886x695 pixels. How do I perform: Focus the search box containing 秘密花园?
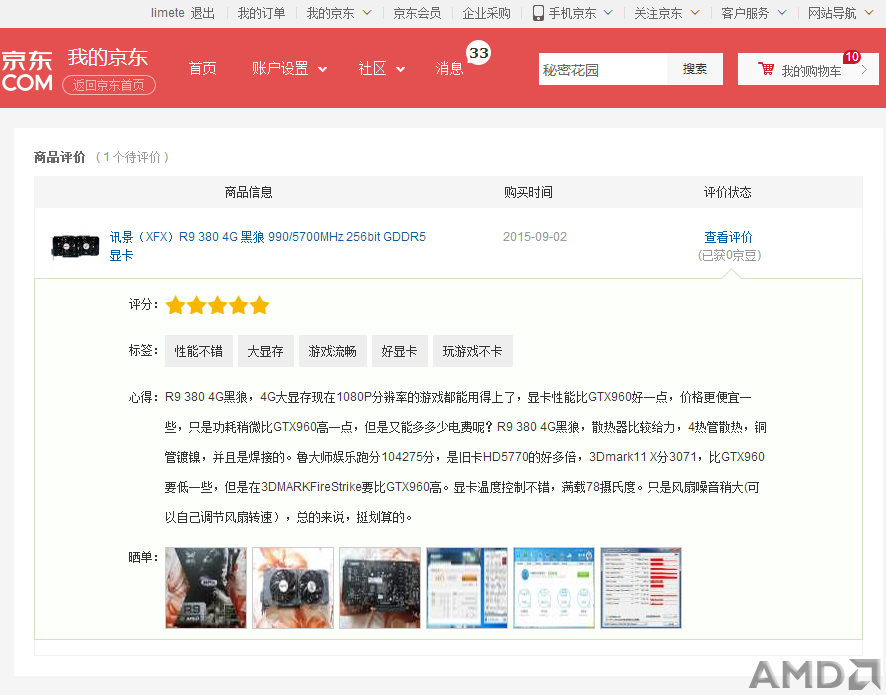pos(602,70)
